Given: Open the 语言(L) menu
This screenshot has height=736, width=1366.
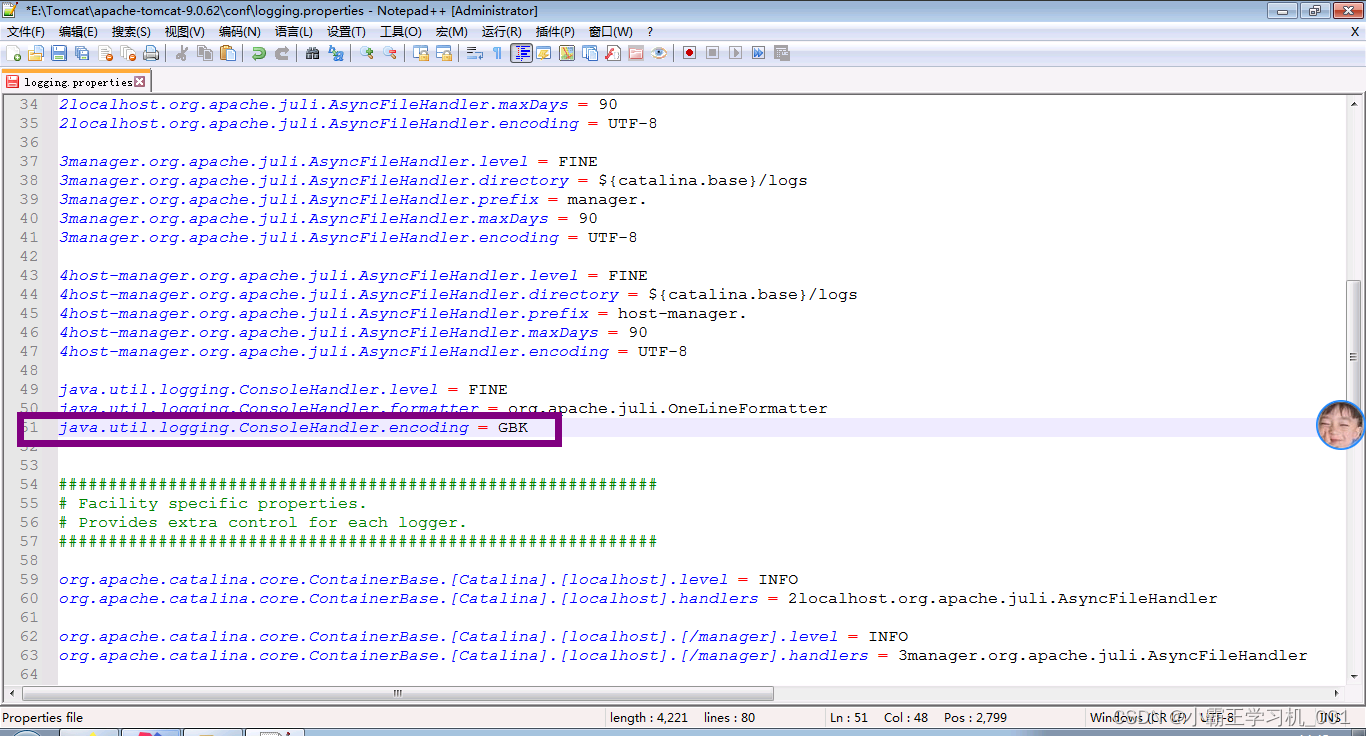Looking at the screenshot, I should point(294,32).
